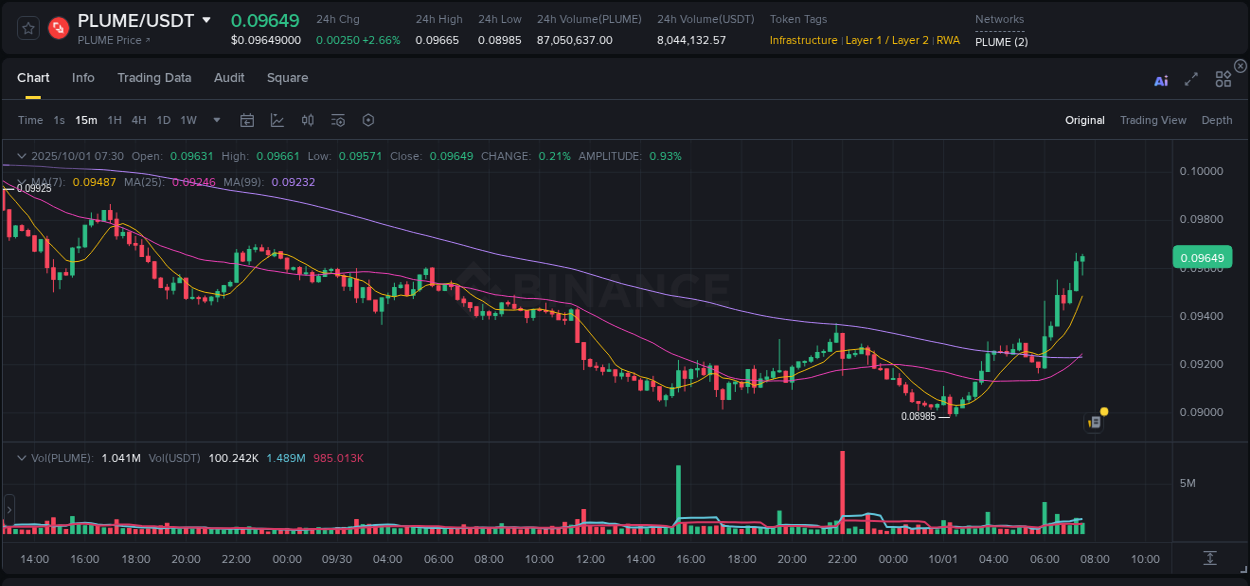Image resolution: width=1250 pixels, height=586 pixels.
Task: Toggle the favorite star for PLUME/USDT
Action: click(27, 28)
